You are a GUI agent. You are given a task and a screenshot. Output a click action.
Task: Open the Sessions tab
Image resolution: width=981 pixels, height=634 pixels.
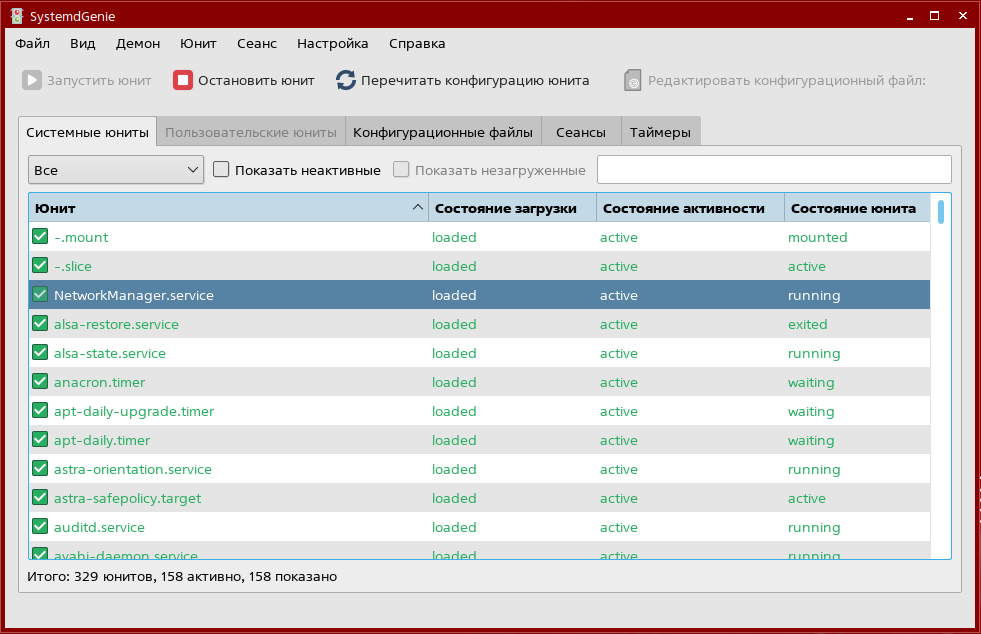click(x=580, y=132)
